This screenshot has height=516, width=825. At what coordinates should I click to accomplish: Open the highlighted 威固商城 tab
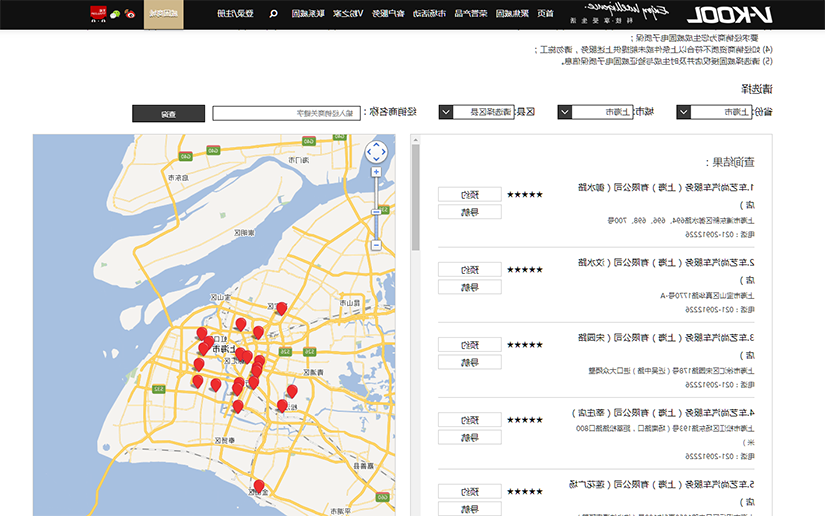click(x=164, y=14)
